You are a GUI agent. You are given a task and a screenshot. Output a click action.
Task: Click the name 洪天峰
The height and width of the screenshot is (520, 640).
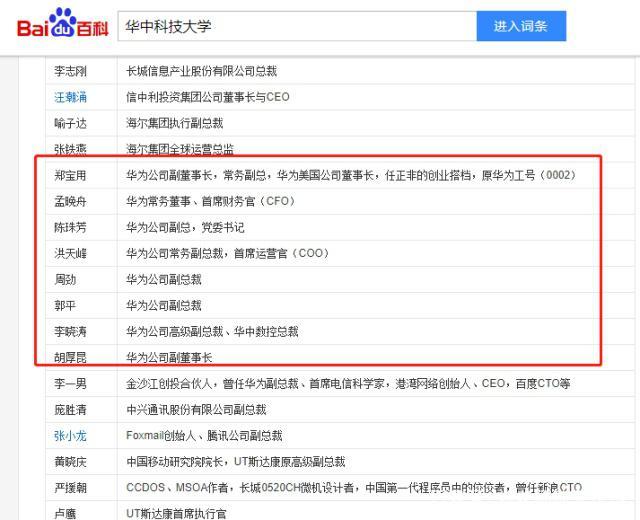pyautogui.click(x=70, y=253)
